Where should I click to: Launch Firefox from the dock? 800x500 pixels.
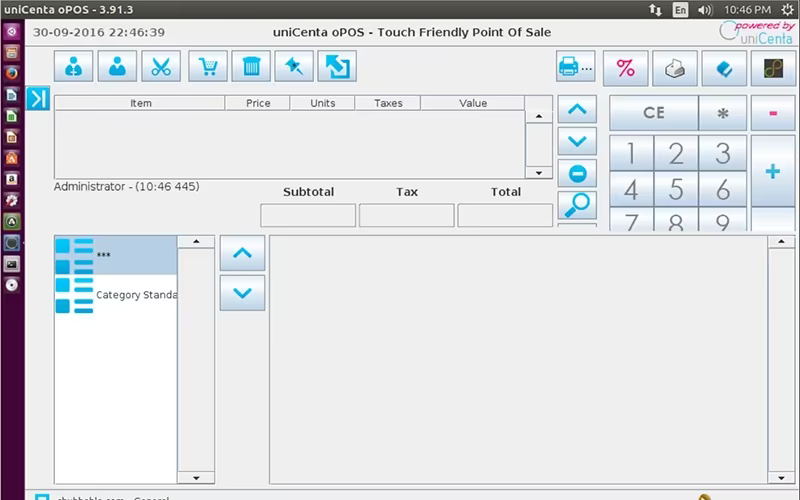coord(12,73)
